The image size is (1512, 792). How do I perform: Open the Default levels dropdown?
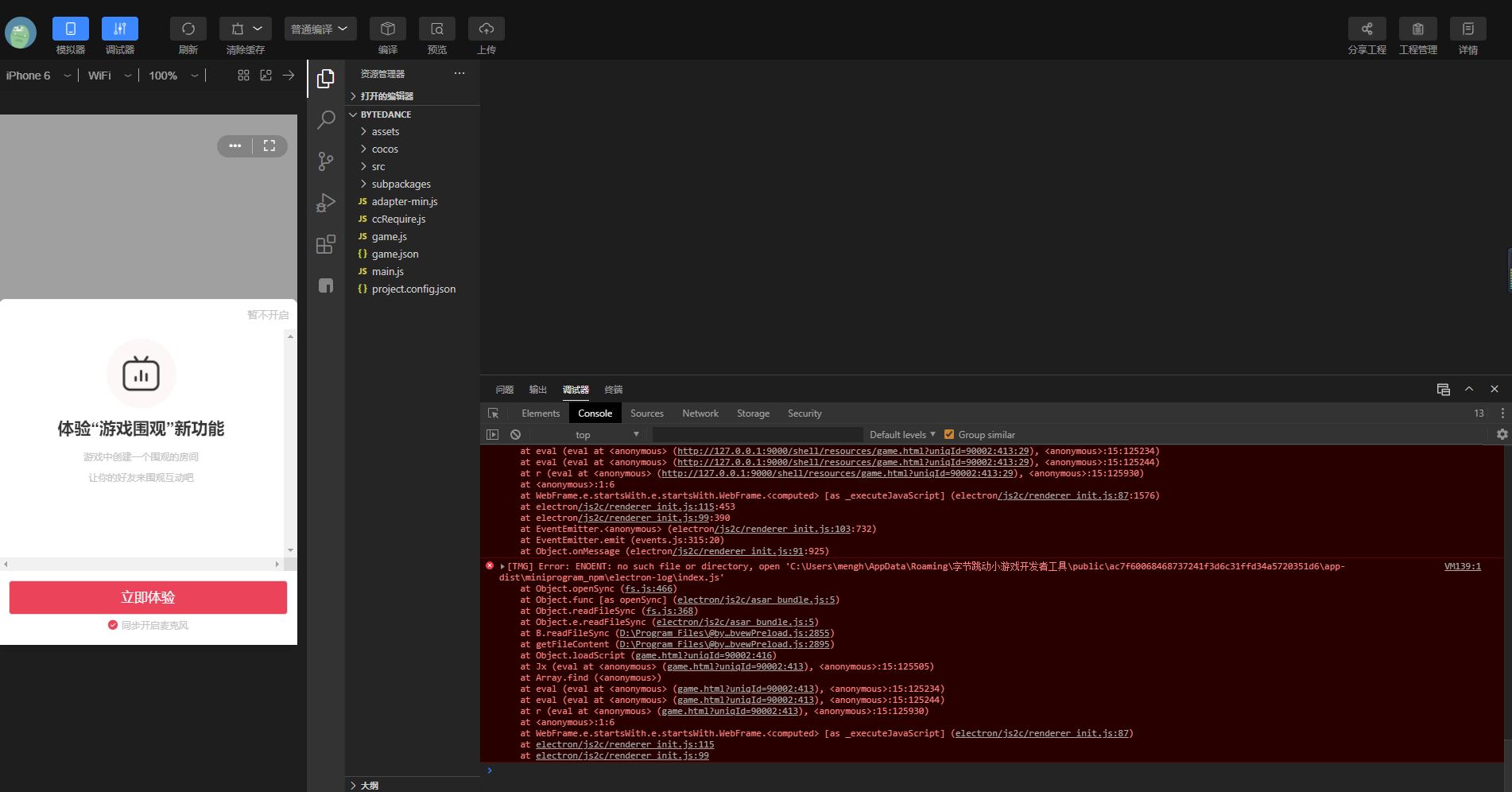click(901, 435)
